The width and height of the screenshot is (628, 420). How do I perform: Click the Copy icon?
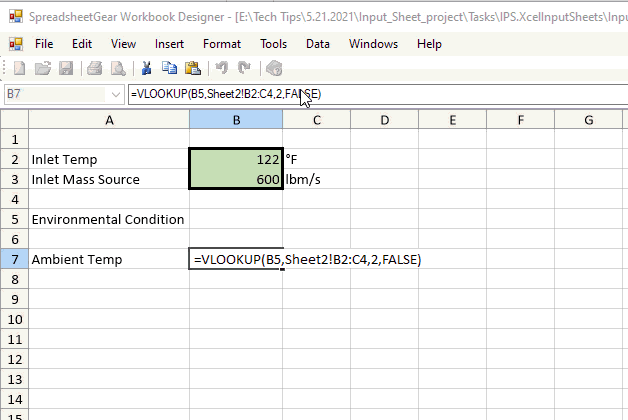click(x=169, y=68)
